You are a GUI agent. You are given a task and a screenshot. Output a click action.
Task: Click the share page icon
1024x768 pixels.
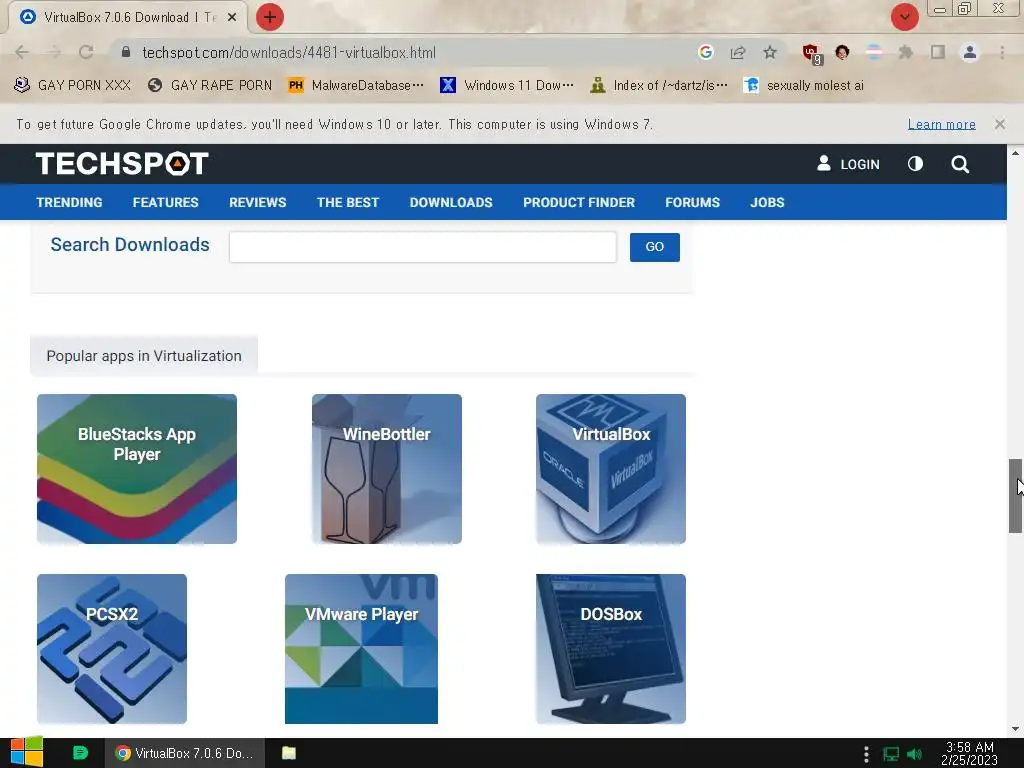[738, 52]
